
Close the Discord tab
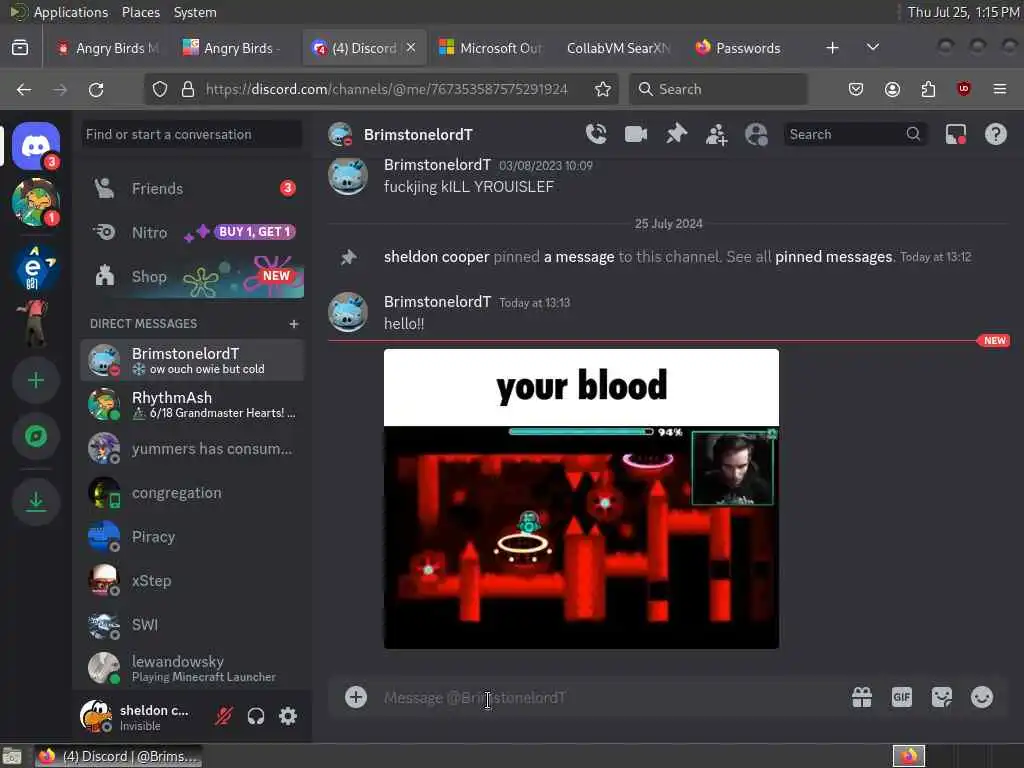pos(411,47)
